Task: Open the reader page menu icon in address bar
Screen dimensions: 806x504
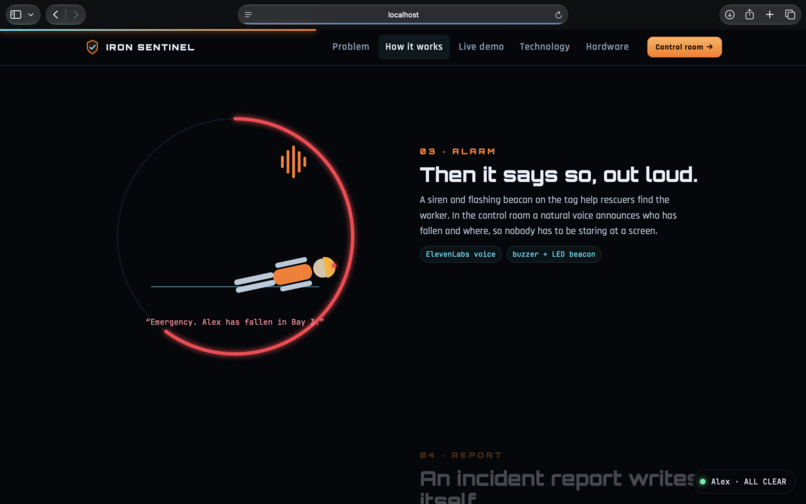Action: pos(248,14)
